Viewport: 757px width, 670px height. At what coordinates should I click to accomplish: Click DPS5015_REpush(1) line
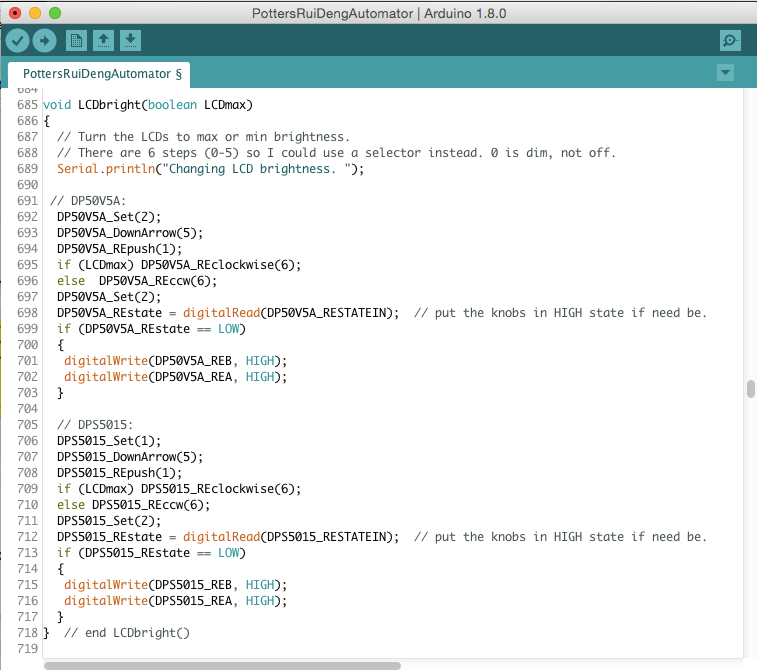coord(119,472)
